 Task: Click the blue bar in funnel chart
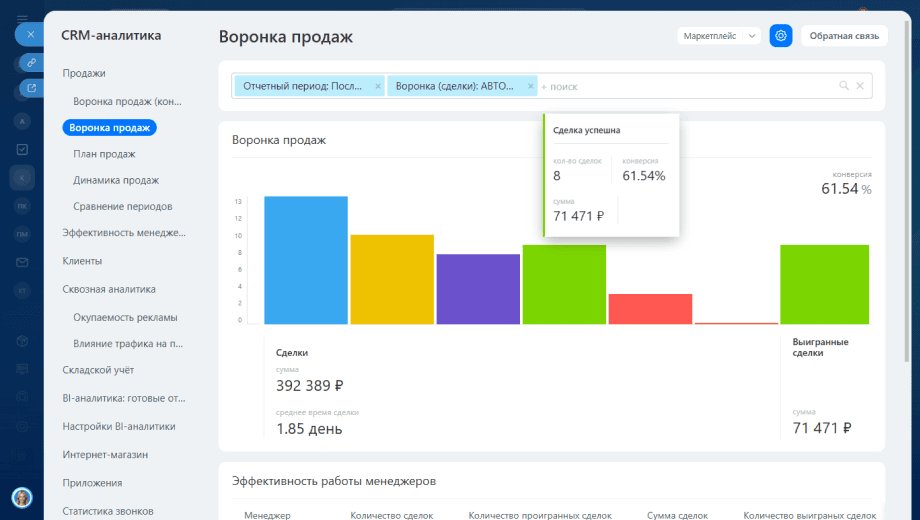pyautogui.click(x=306, y=260)
